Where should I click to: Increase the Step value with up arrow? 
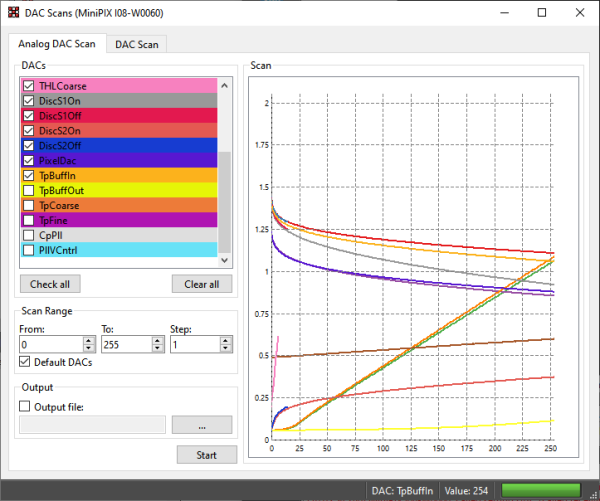coord(226,341)
